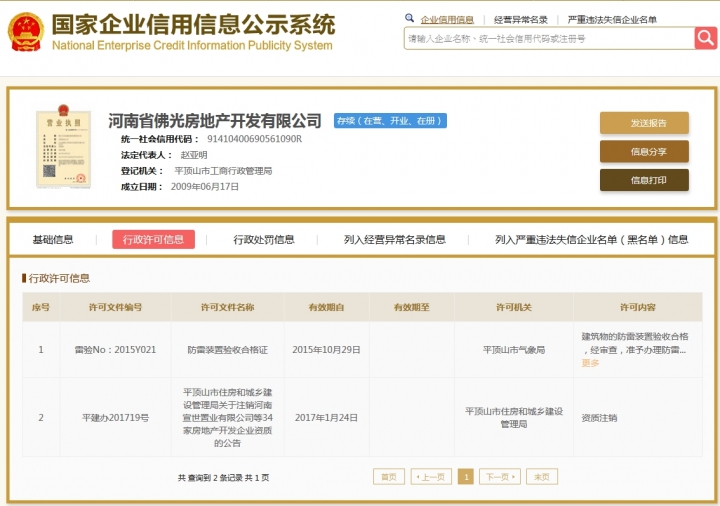Screen dimensions: 720x506
Task: Click the 信息打印 button
Action: [644, 180]
